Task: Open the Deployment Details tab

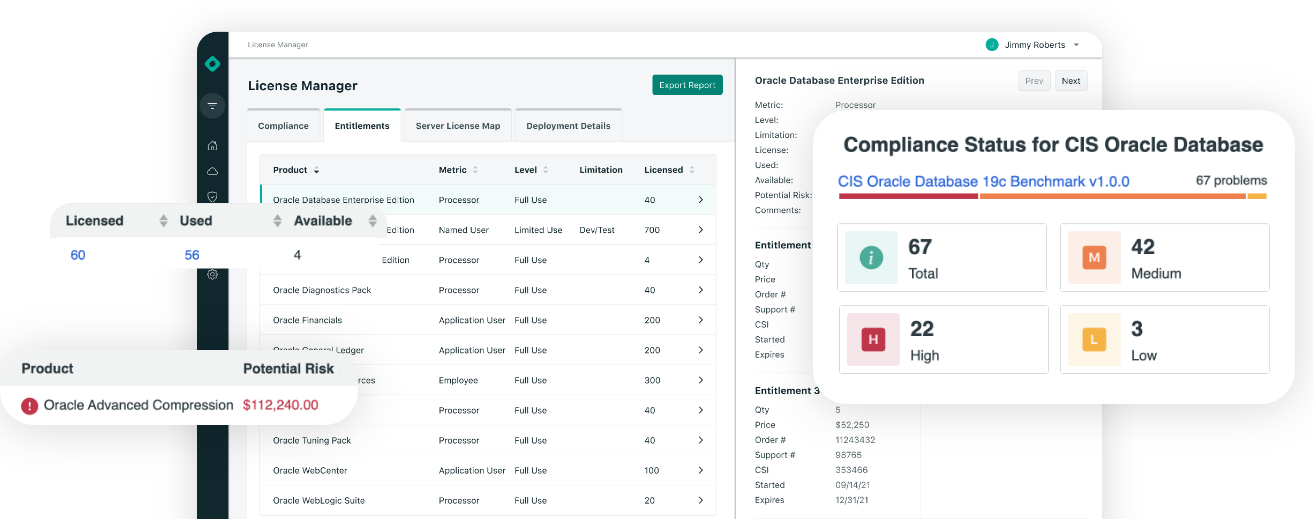Action: point(568,125)
